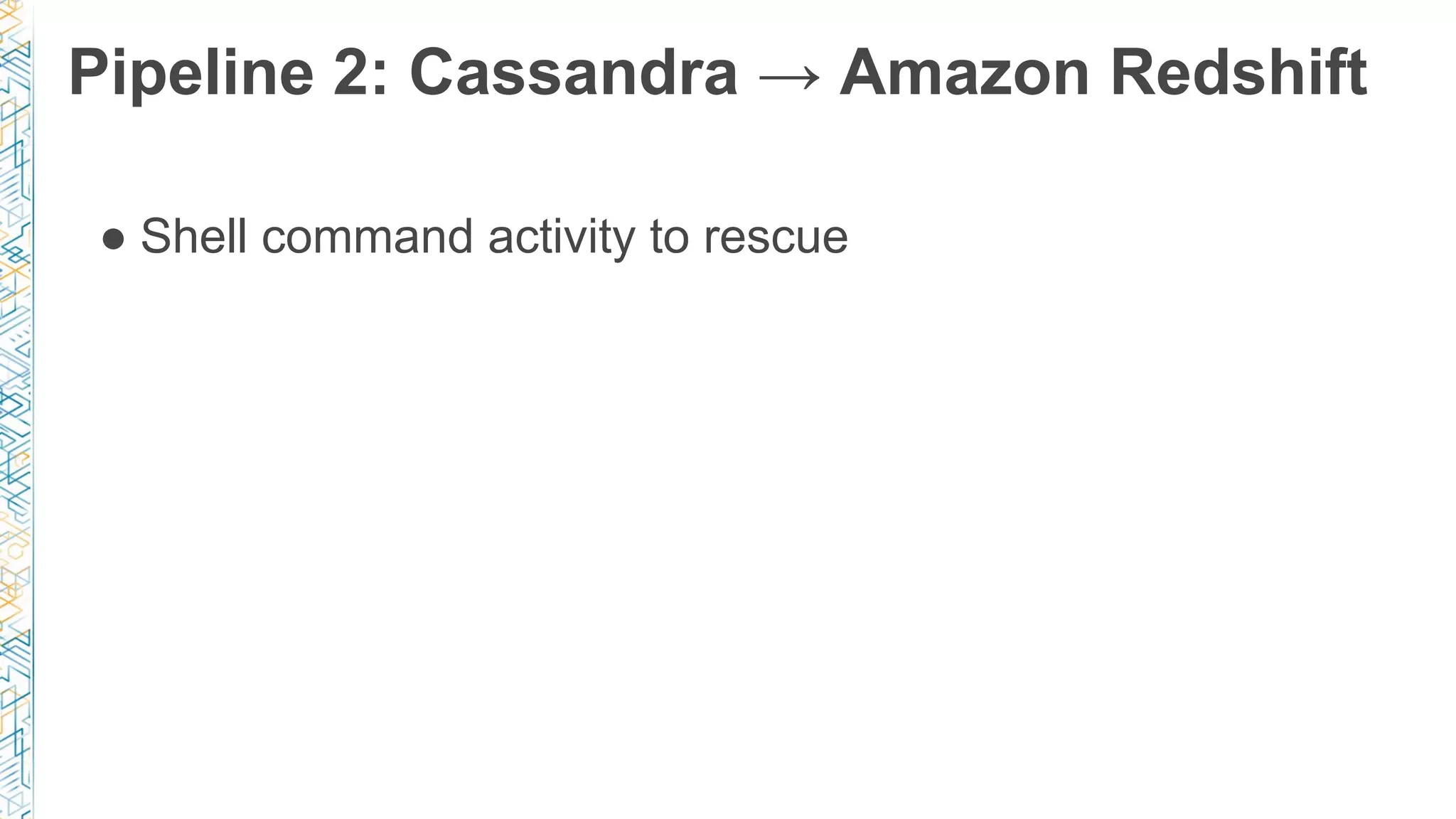Click the final 't' of 'Redshift'
This screenshot has height=819, width=1456.
1356,73
